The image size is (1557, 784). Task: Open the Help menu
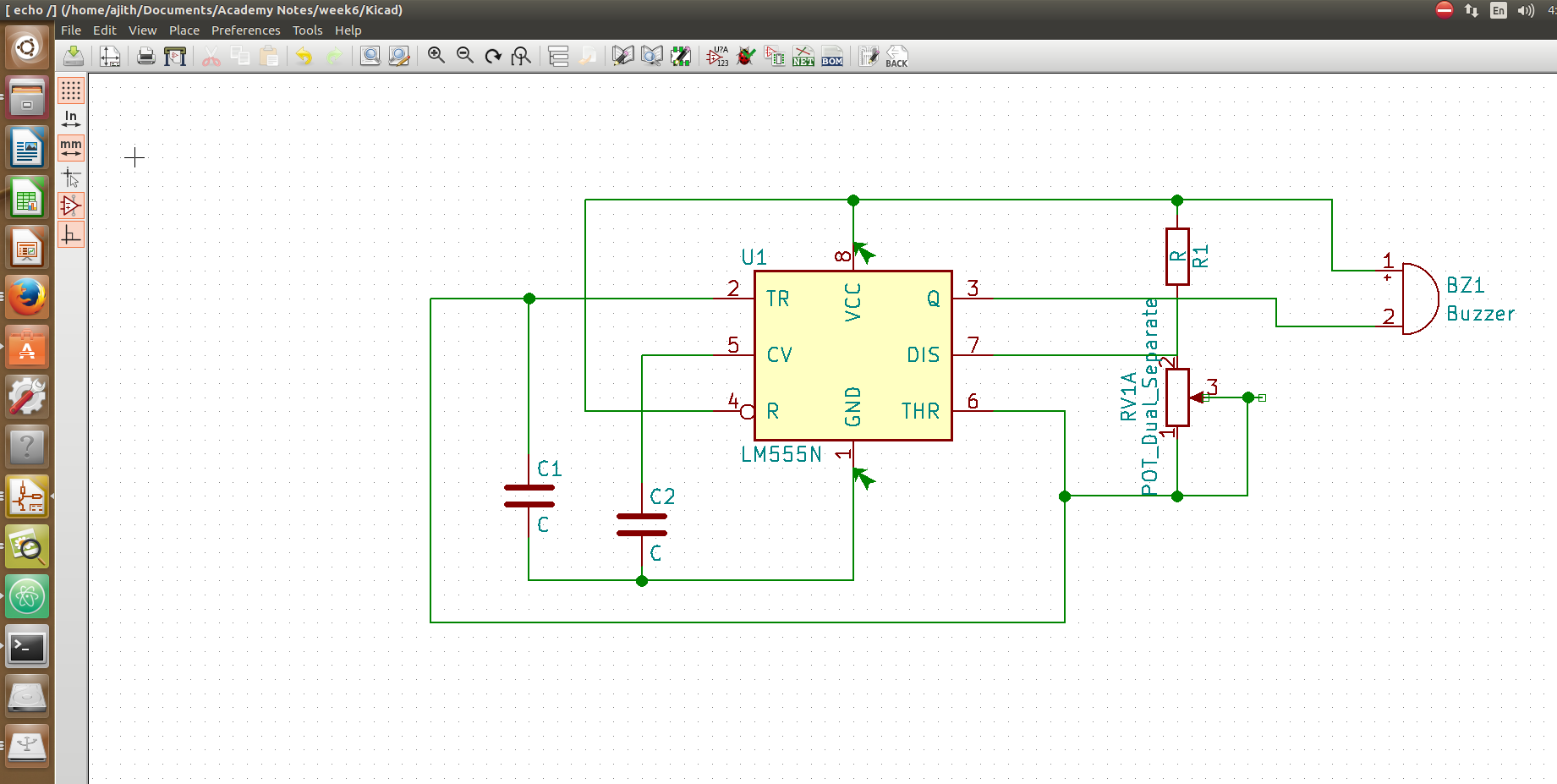348,30
